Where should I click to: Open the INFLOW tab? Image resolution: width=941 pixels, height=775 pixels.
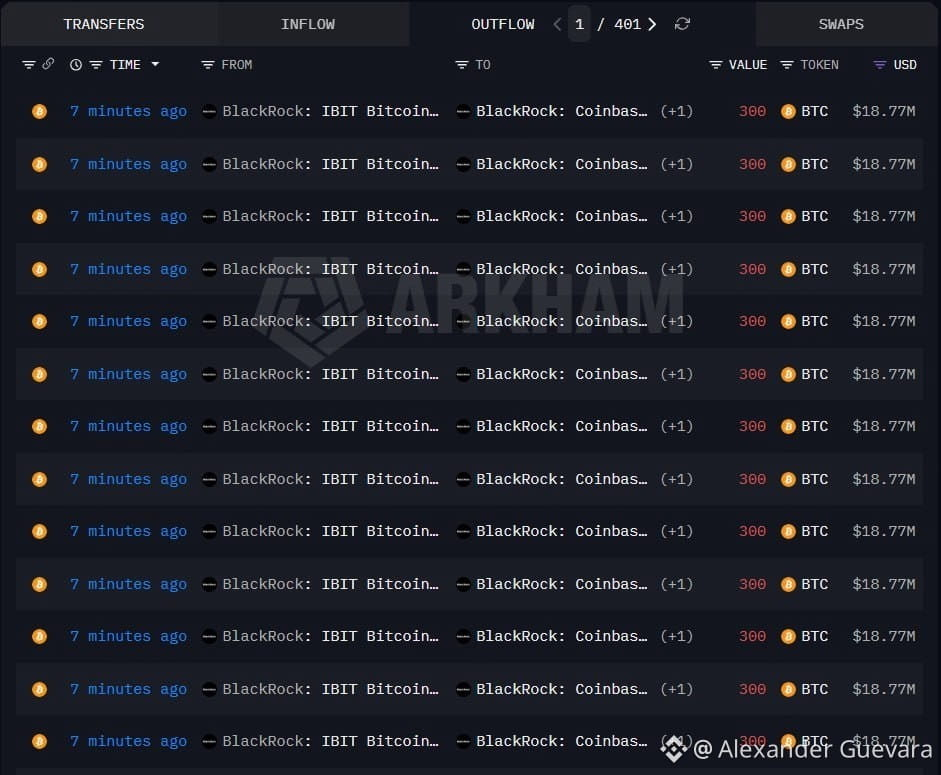click(308, 24)
